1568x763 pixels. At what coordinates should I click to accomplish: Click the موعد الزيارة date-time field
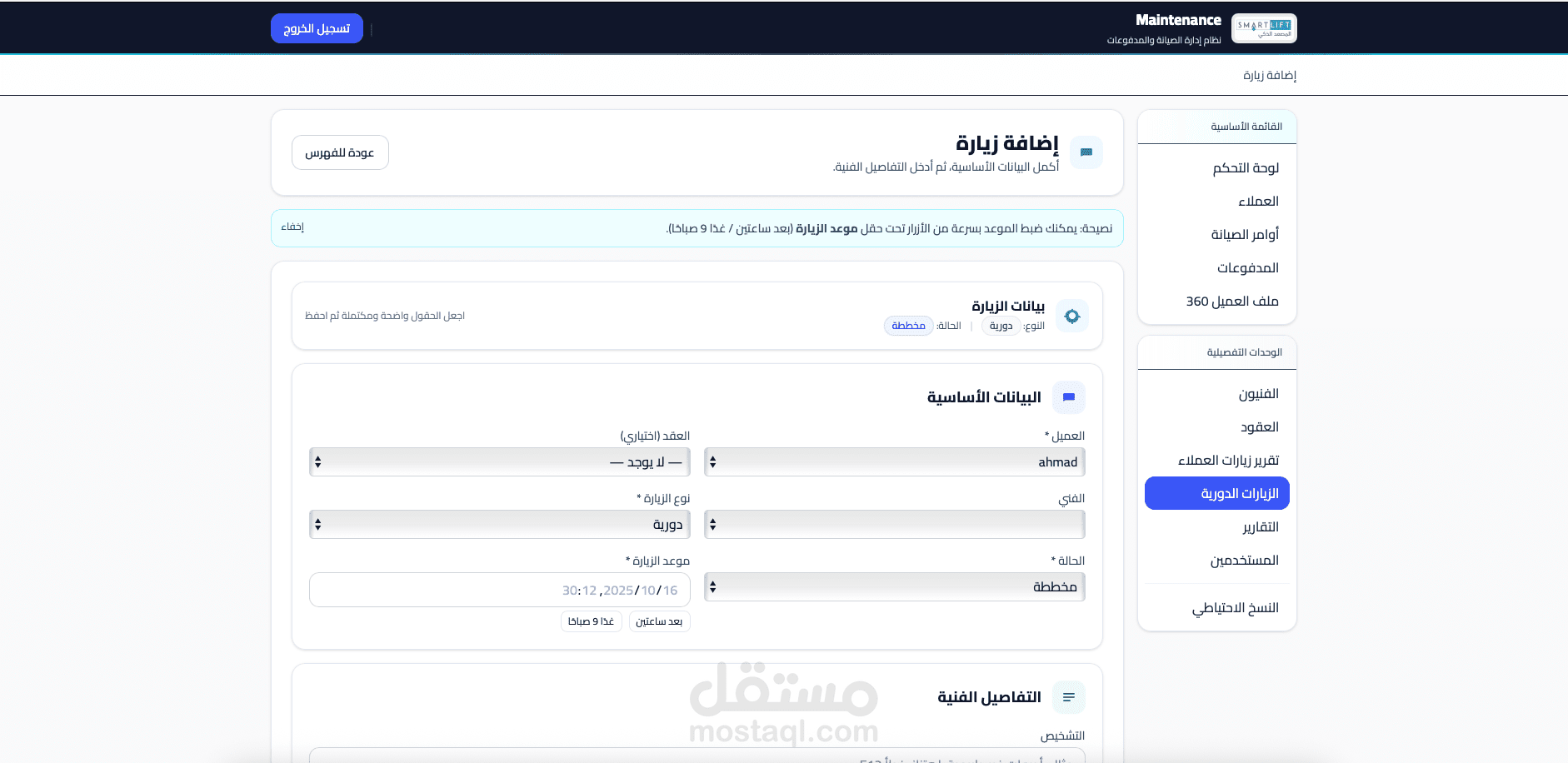point(500,590)
